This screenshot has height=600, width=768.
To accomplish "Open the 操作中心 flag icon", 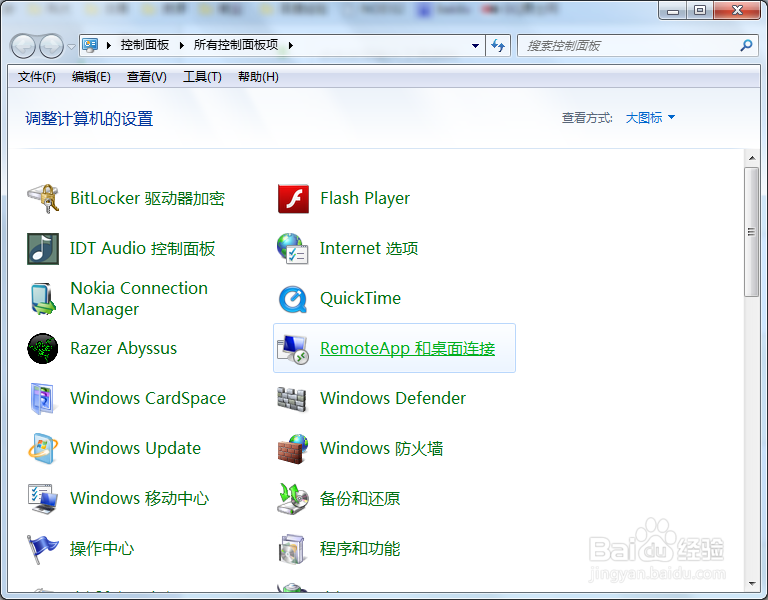I will [43, 549].
